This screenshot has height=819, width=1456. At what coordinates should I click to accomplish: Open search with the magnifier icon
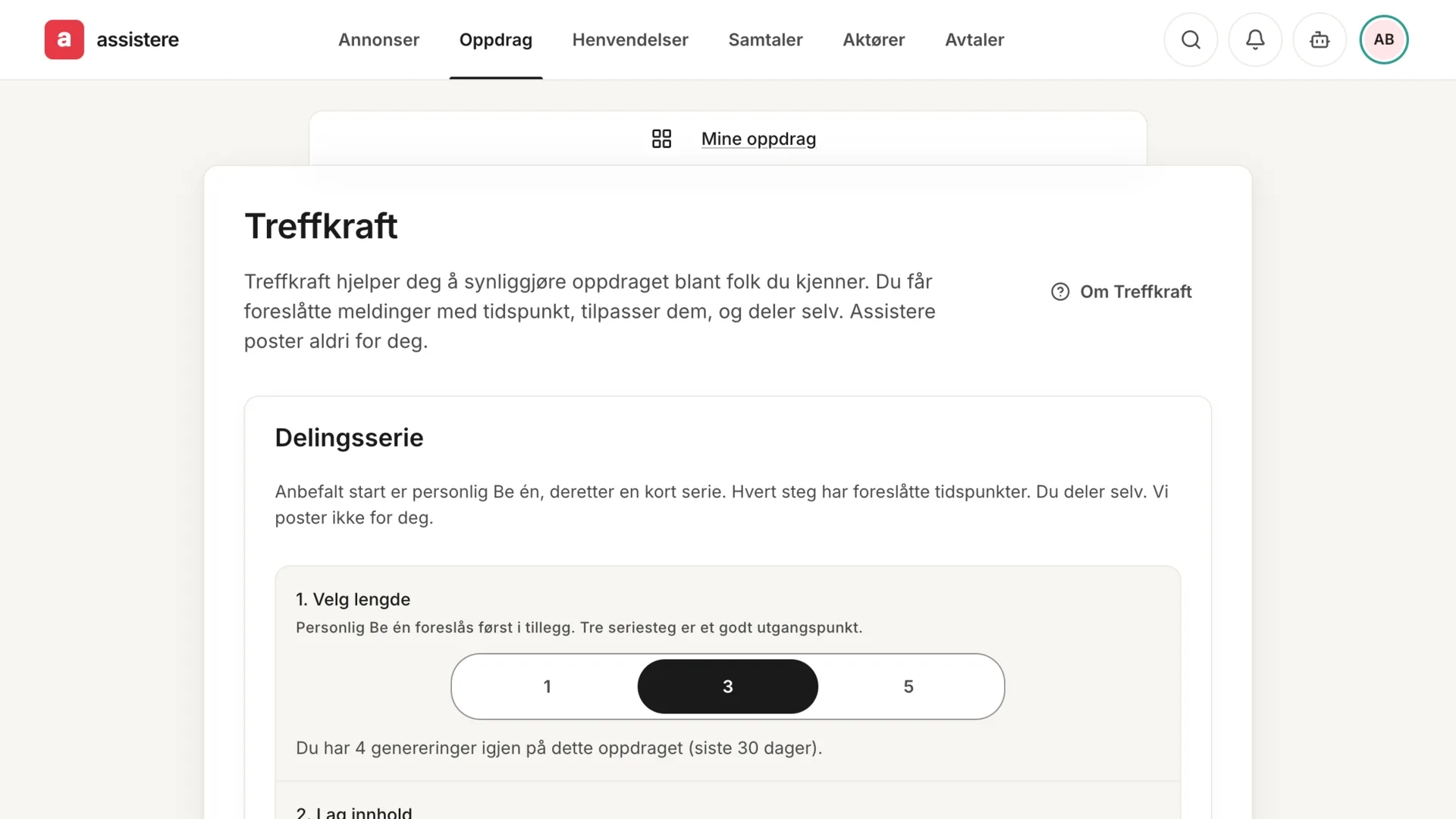[x=1191, y=39]
